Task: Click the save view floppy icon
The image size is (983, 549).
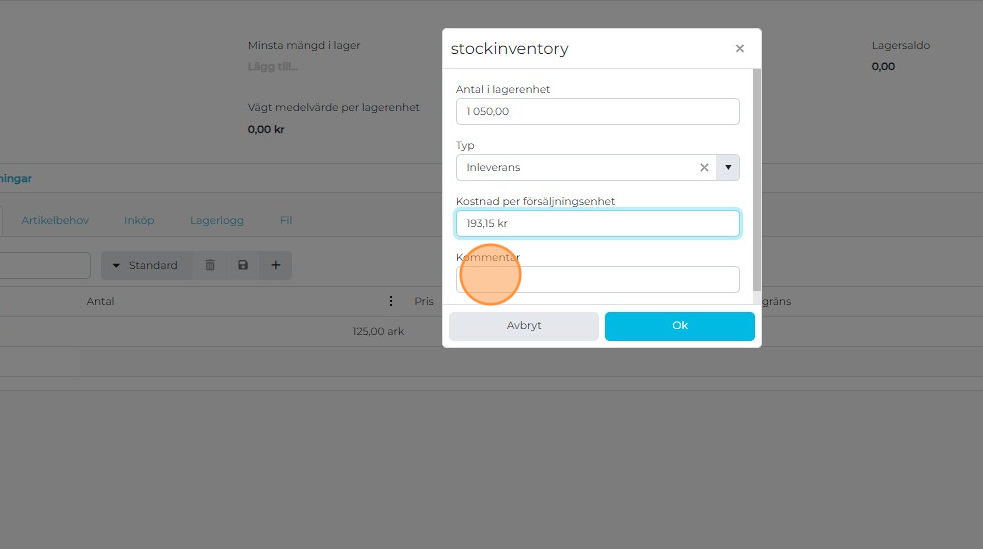Action: click(x=243, y=265)
